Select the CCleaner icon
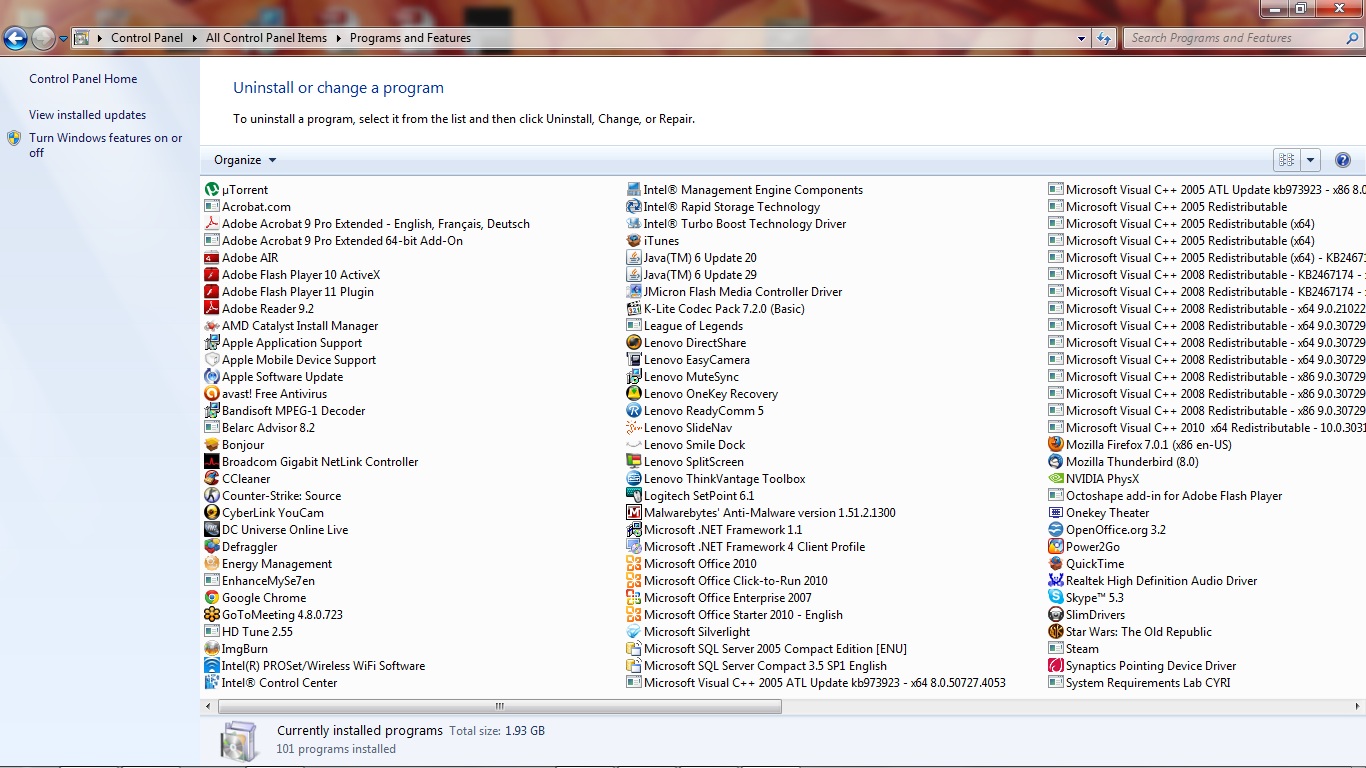Image resolution: width=1366 pixels, height=768 pixels. tap(212, 479)
